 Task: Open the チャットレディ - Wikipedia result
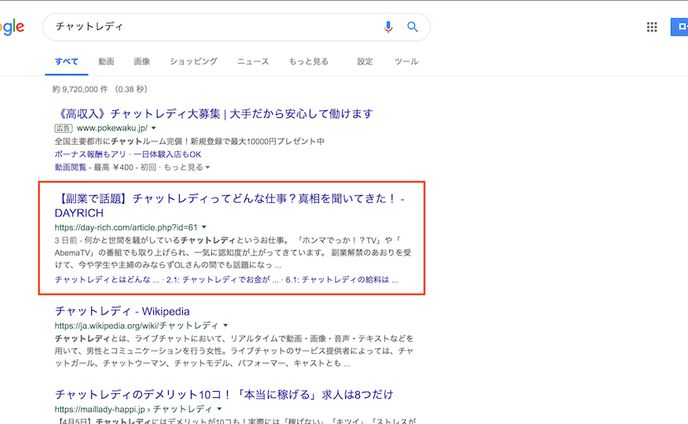[x=122, y=311]
